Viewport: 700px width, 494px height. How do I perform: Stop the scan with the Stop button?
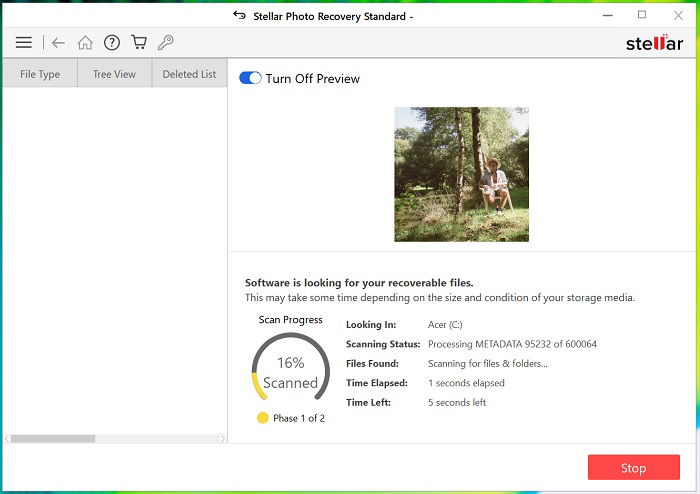click(x=633, y=467)
